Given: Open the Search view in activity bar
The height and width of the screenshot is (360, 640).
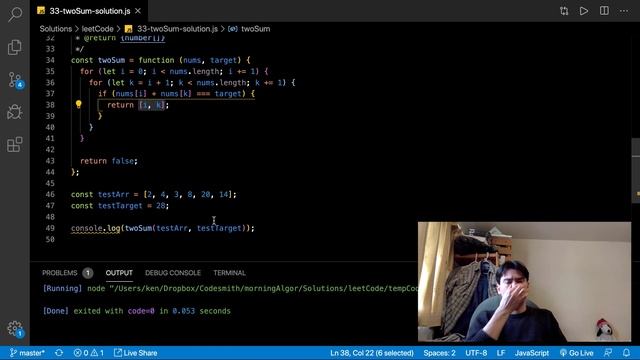Looking at the screenshot, I should (x=15, y=14).
